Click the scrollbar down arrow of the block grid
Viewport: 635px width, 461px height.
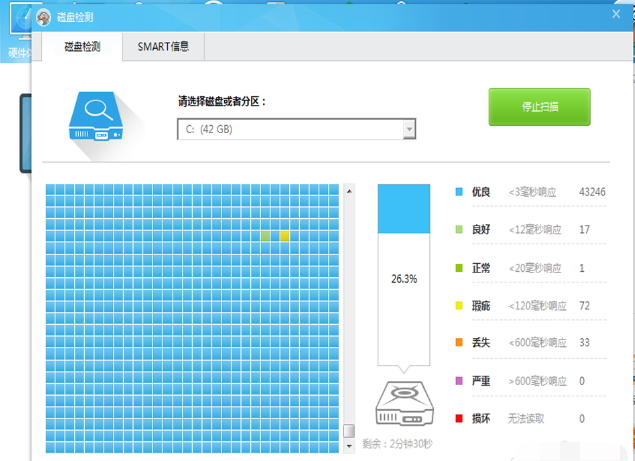click(x=349, y=445)
